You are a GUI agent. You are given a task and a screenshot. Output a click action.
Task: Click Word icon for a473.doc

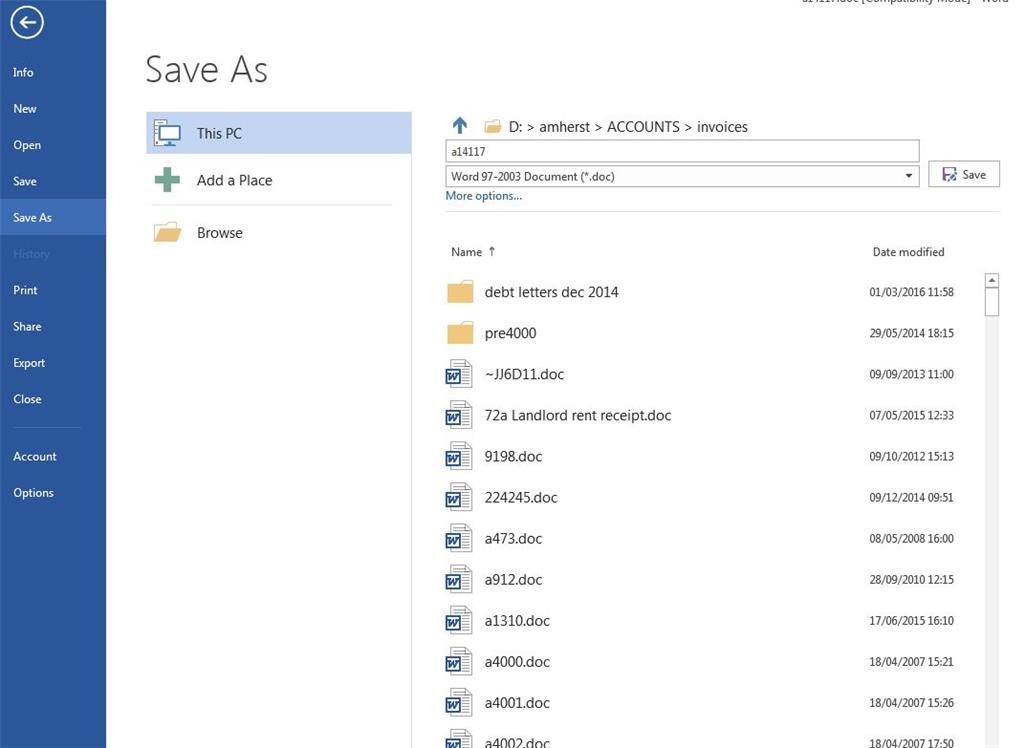tap(459, 538)
